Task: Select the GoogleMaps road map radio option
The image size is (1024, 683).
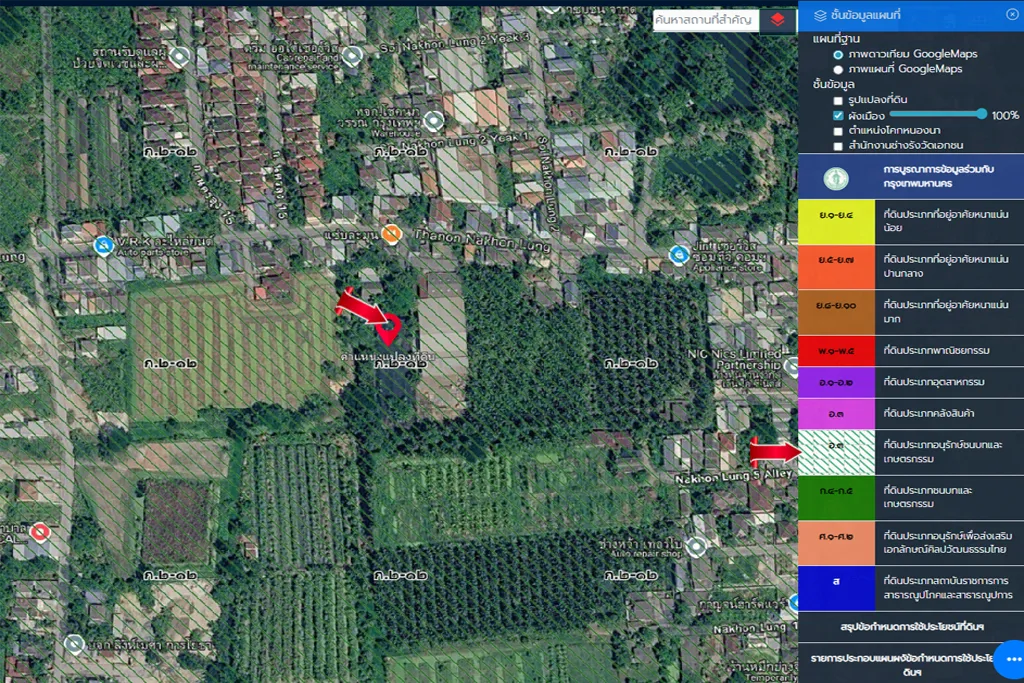Action: 838,69
